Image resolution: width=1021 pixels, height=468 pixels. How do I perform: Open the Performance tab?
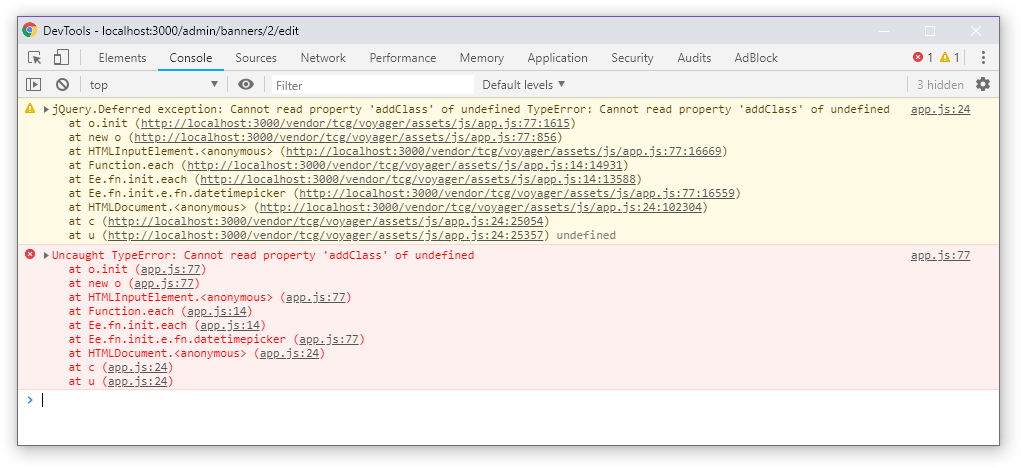click(x=403, y=58)
